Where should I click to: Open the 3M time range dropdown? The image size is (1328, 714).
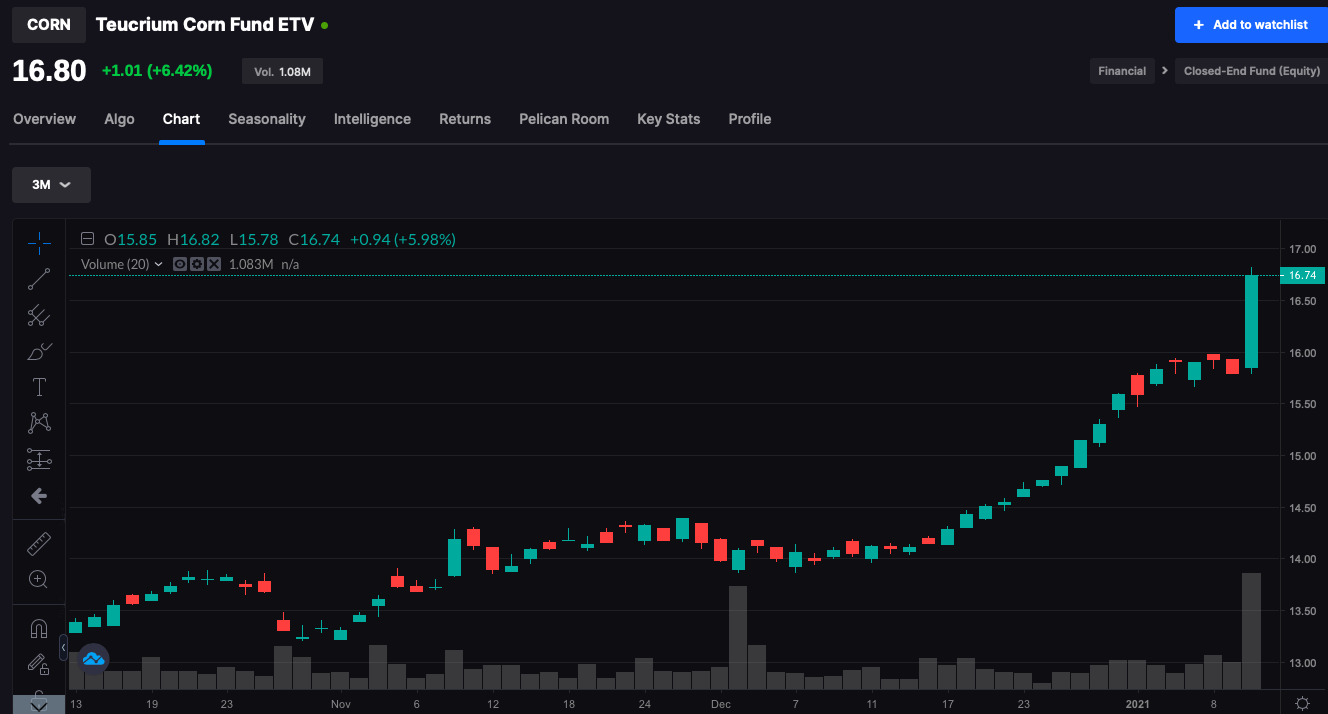point(51,185)
